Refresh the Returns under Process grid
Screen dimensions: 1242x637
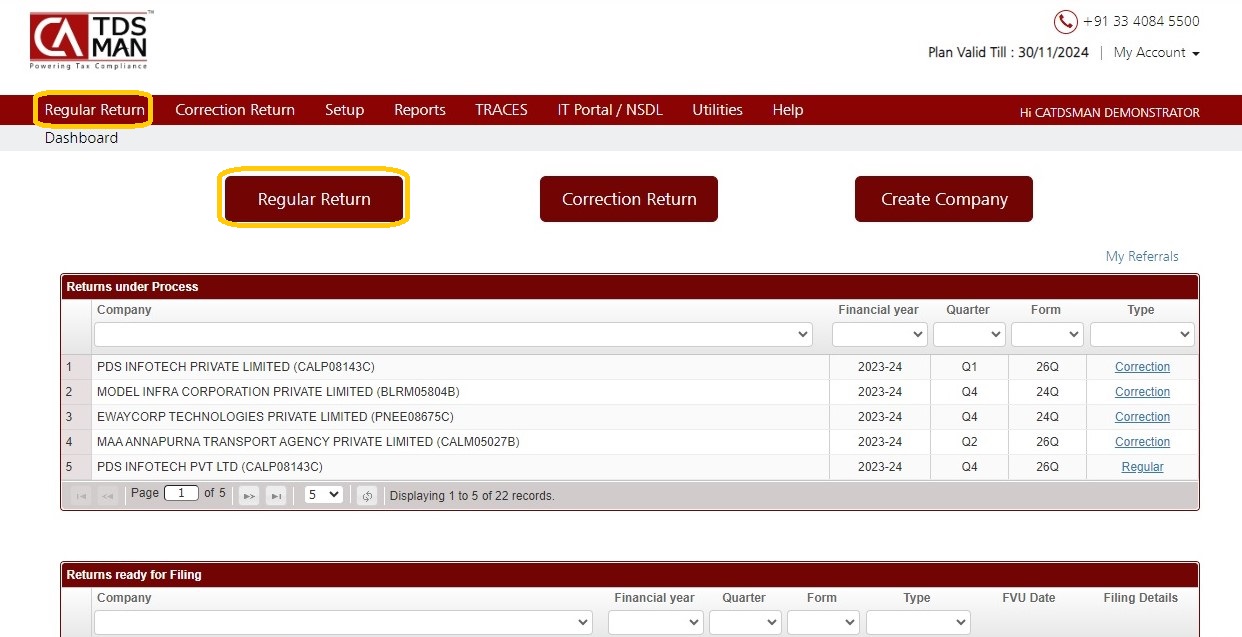point(367,495)
